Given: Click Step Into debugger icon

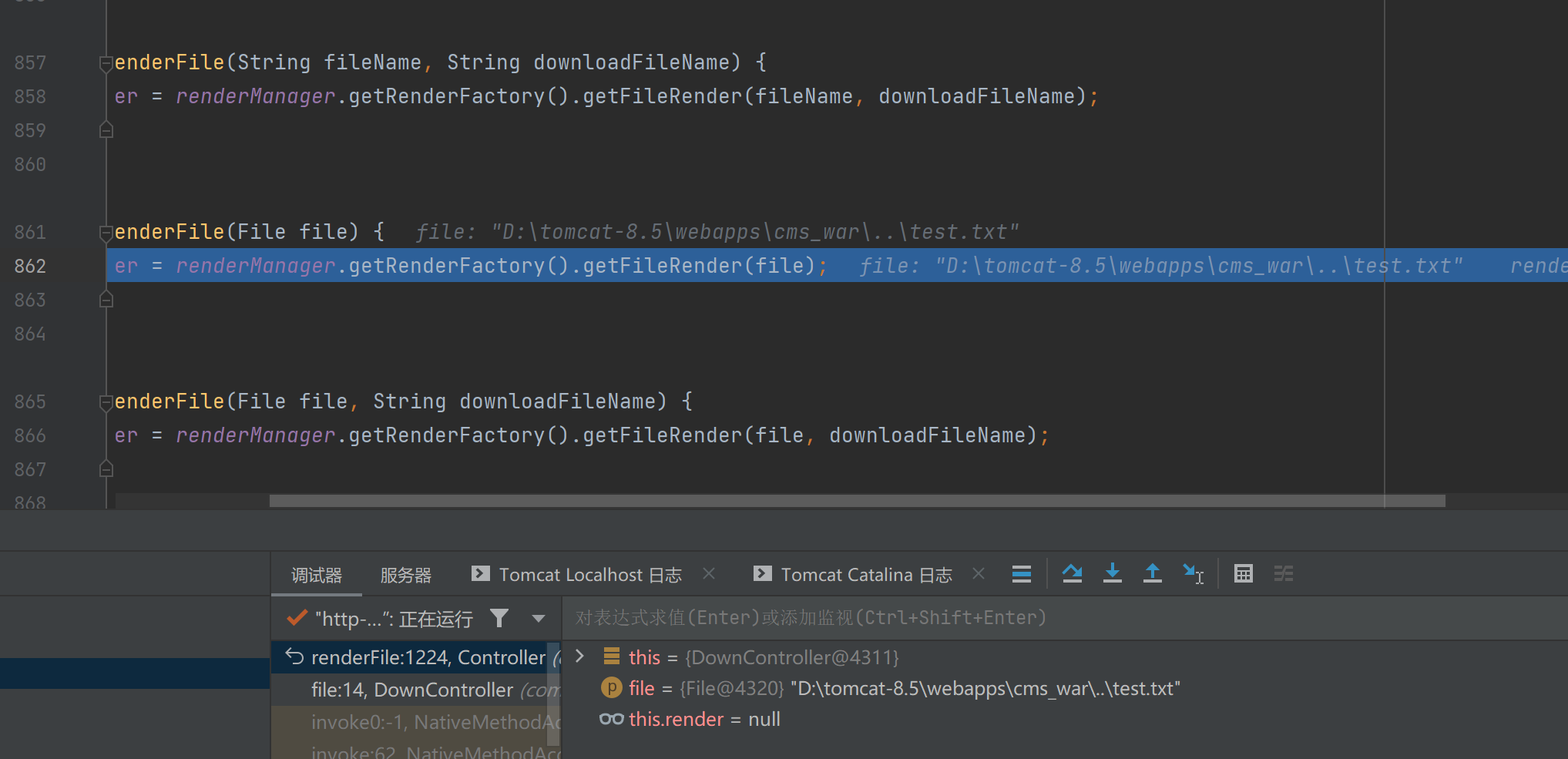Looking at the screenshot, I should pyautogui.click(x=1113, y=574).
